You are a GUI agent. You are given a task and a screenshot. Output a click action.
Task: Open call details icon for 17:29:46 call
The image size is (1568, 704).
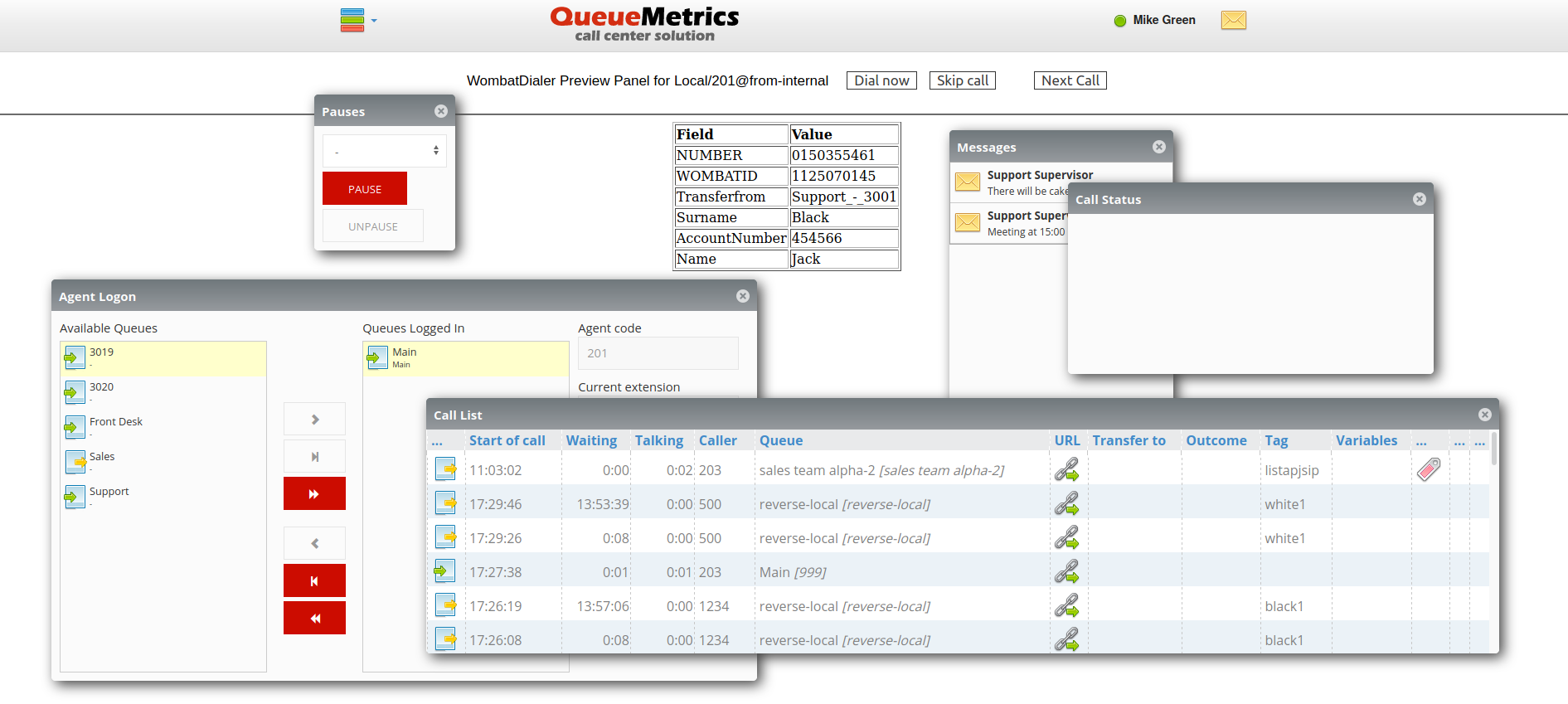click(446, 503)
